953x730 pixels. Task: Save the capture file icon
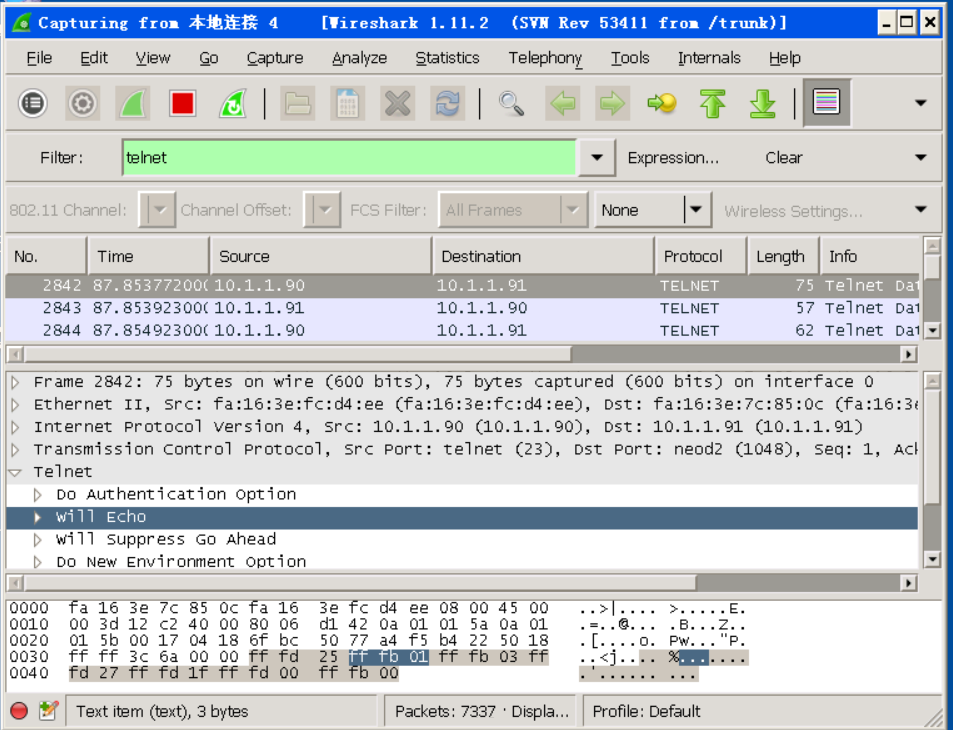click(x=348, y=103)
